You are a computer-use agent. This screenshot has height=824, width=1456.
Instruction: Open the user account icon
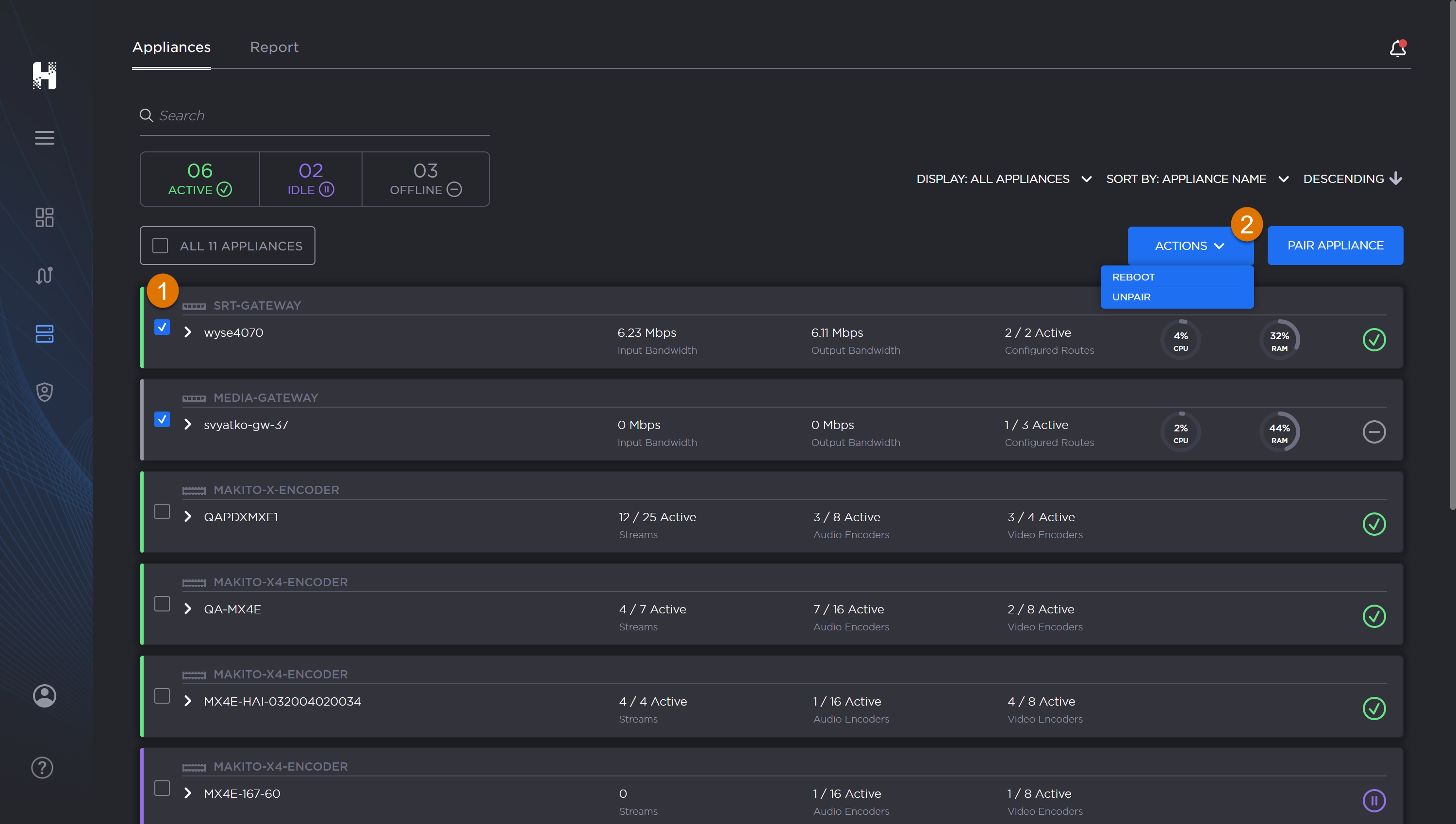pos(44,695)
